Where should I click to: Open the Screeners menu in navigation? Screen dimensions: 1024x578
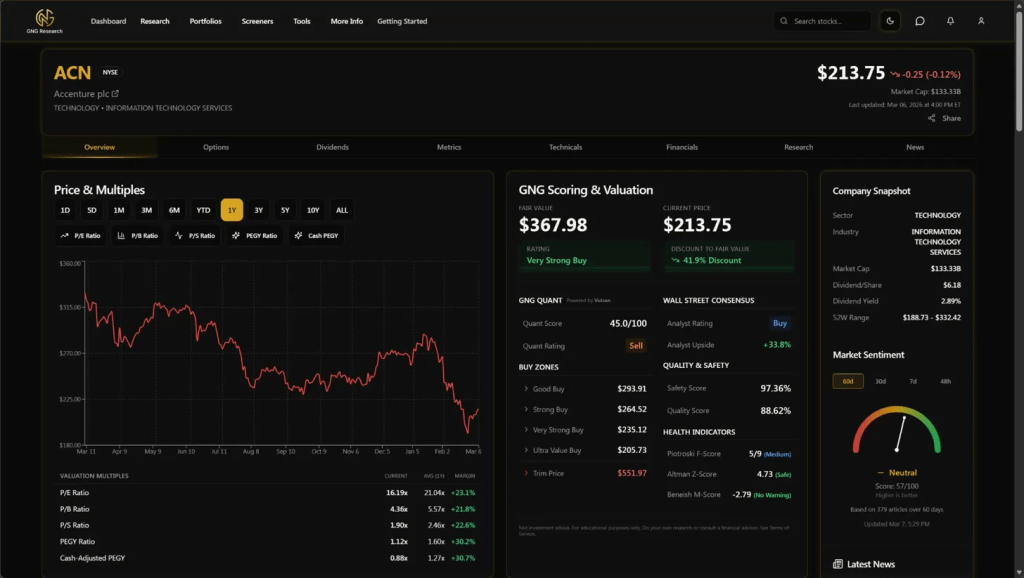click(257, 21)
